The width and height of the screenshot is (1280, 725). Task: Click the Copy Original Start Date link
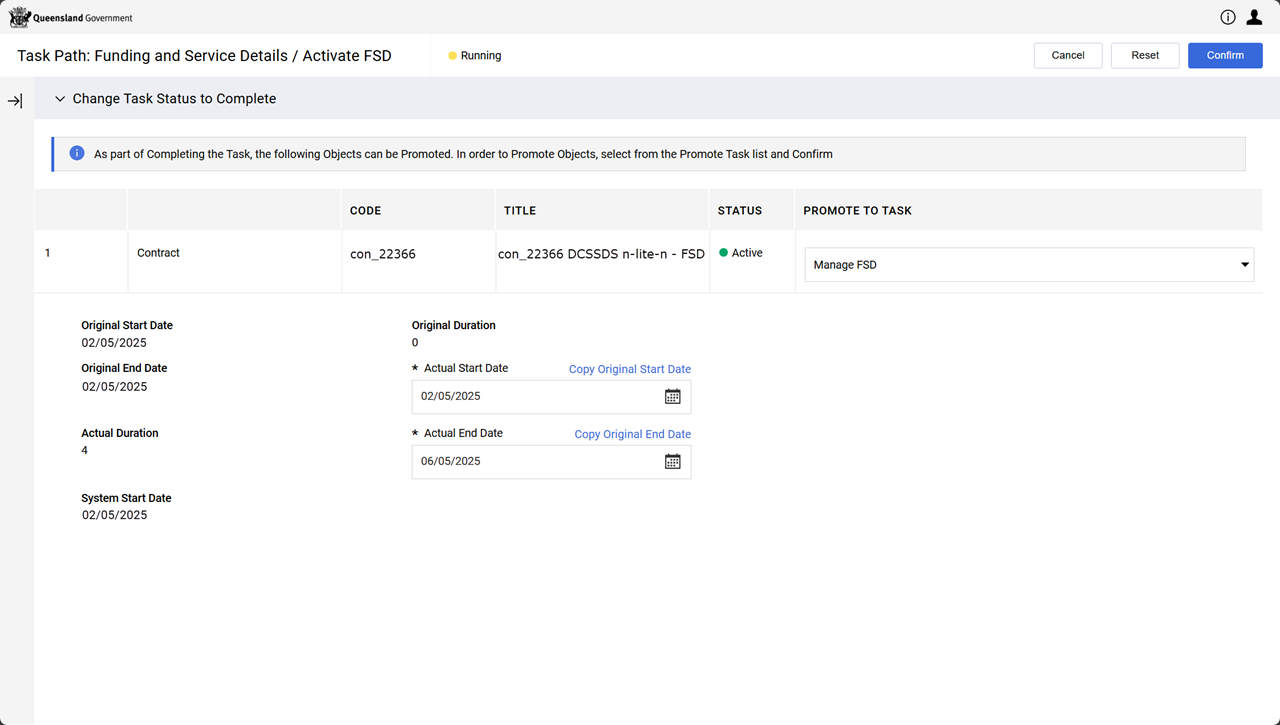629,369
